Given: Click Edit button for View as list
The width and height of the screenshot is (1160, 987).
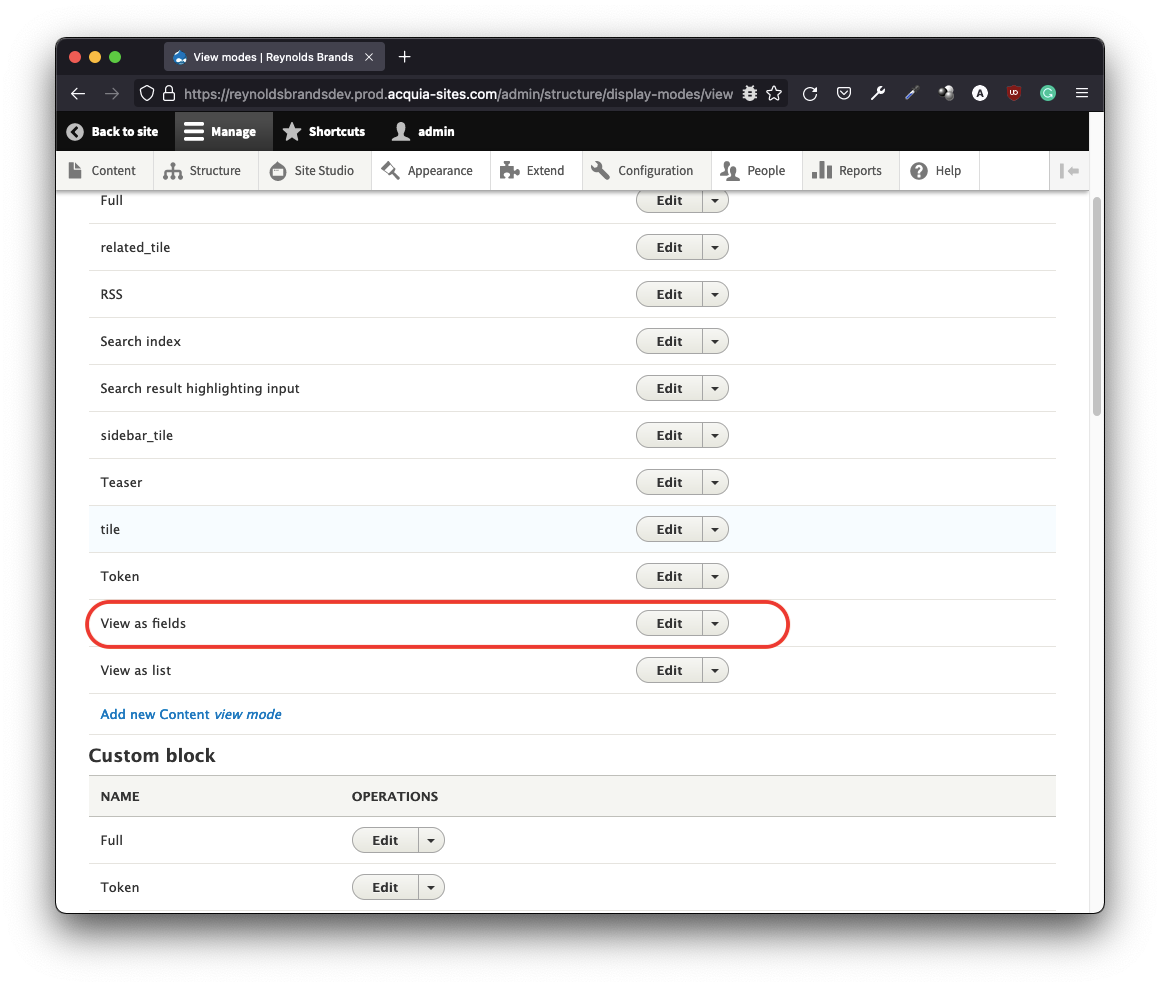Looking at the screenshot, I should (x=669, y=670).
